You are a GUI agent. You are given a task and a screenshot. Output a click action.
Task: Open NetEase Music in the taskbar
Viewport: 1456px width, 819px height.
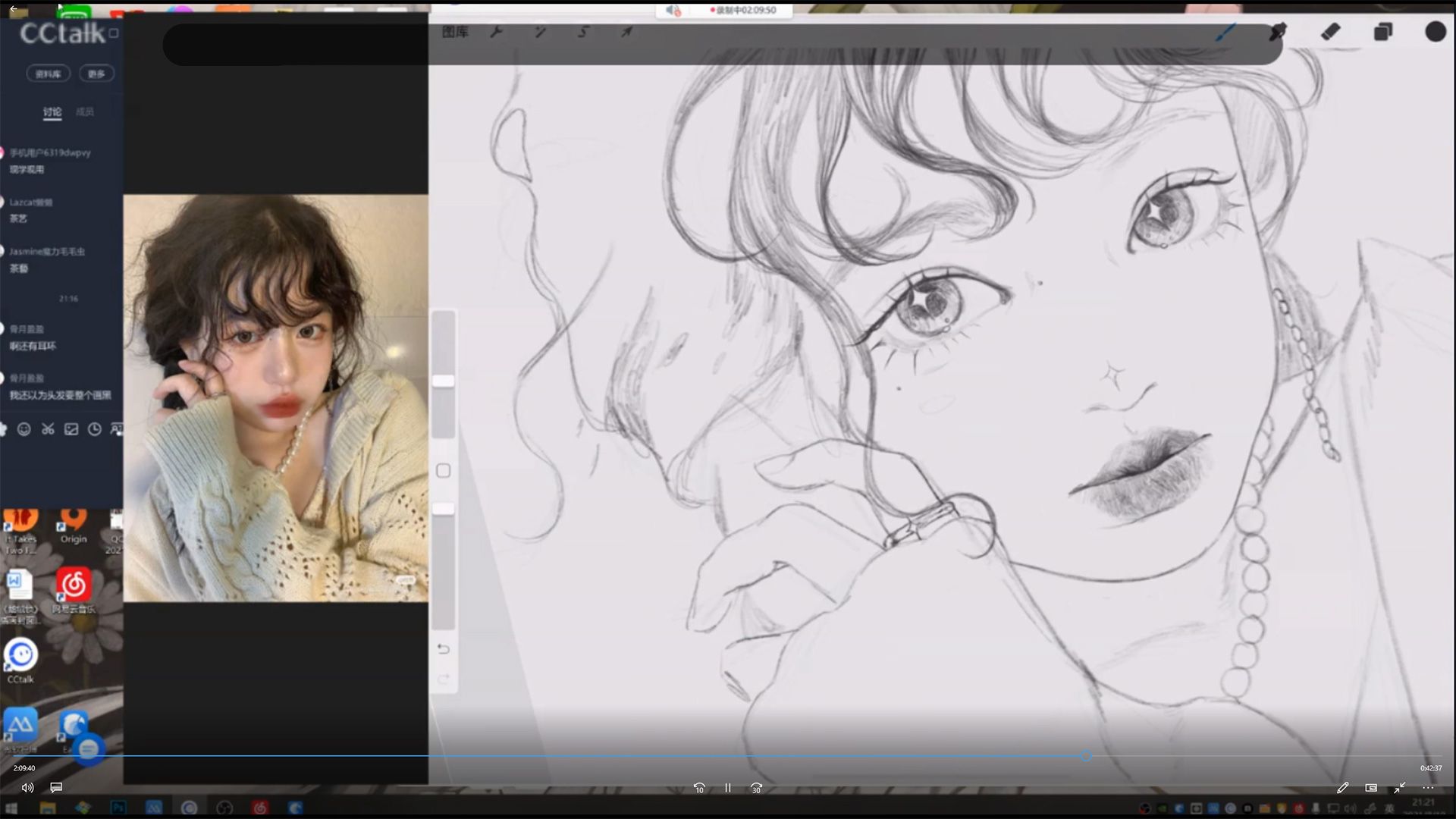260,808
